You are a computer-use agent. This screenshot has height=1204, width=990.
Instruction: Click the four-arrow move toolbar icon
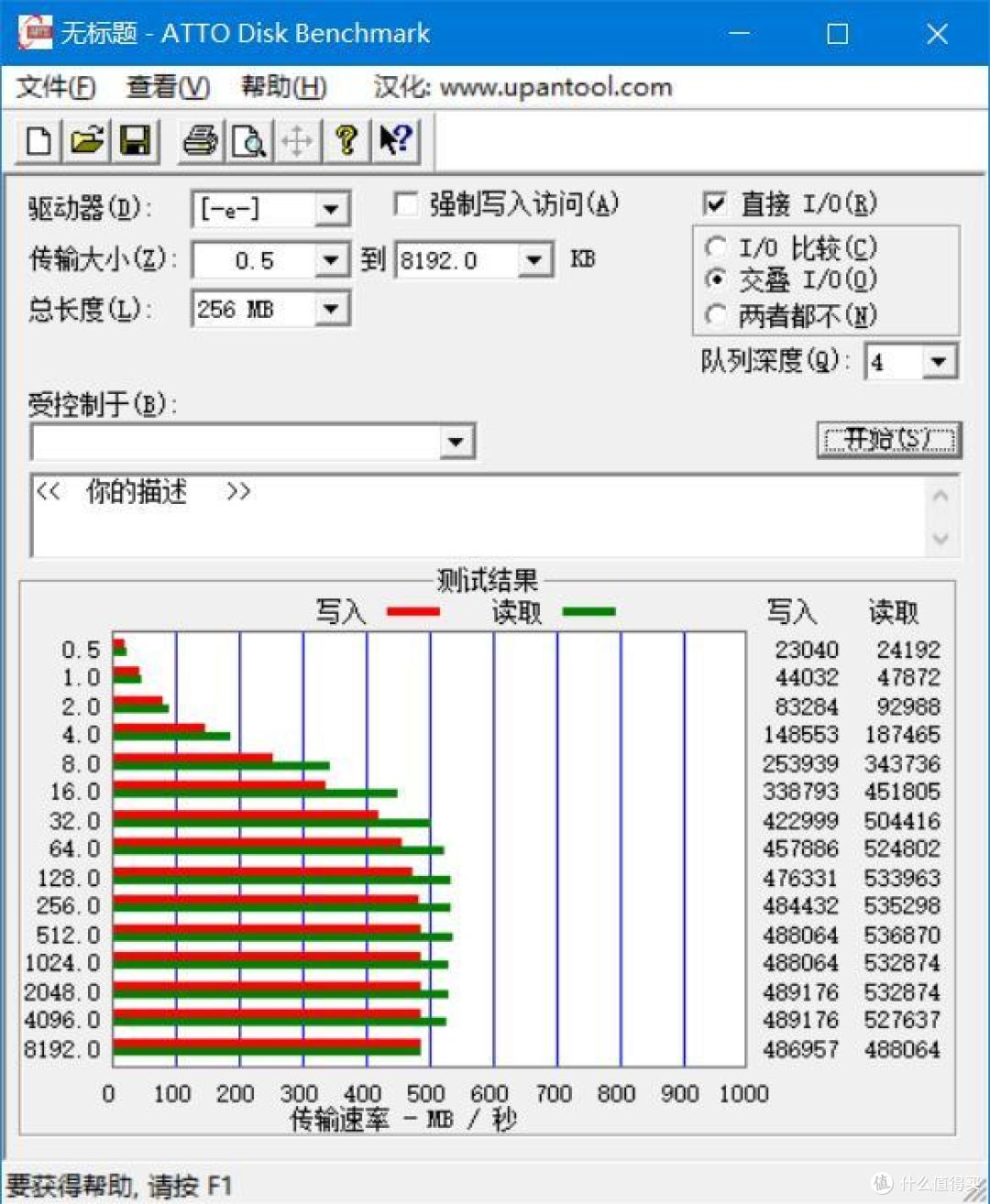pos(297,141)
